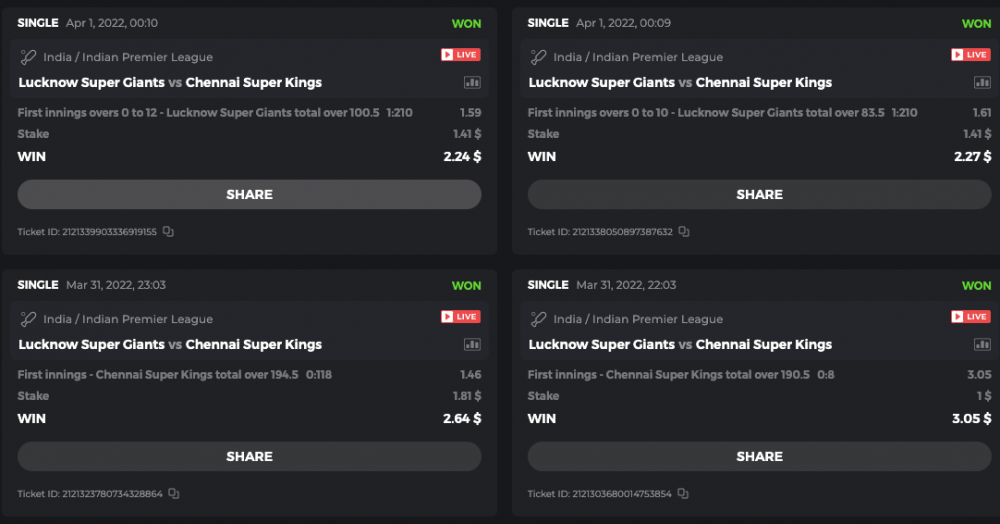1000x524 pixels.
Task: Click SHARE on the 00:09 bet ticket
Action: tap(759, 195)
